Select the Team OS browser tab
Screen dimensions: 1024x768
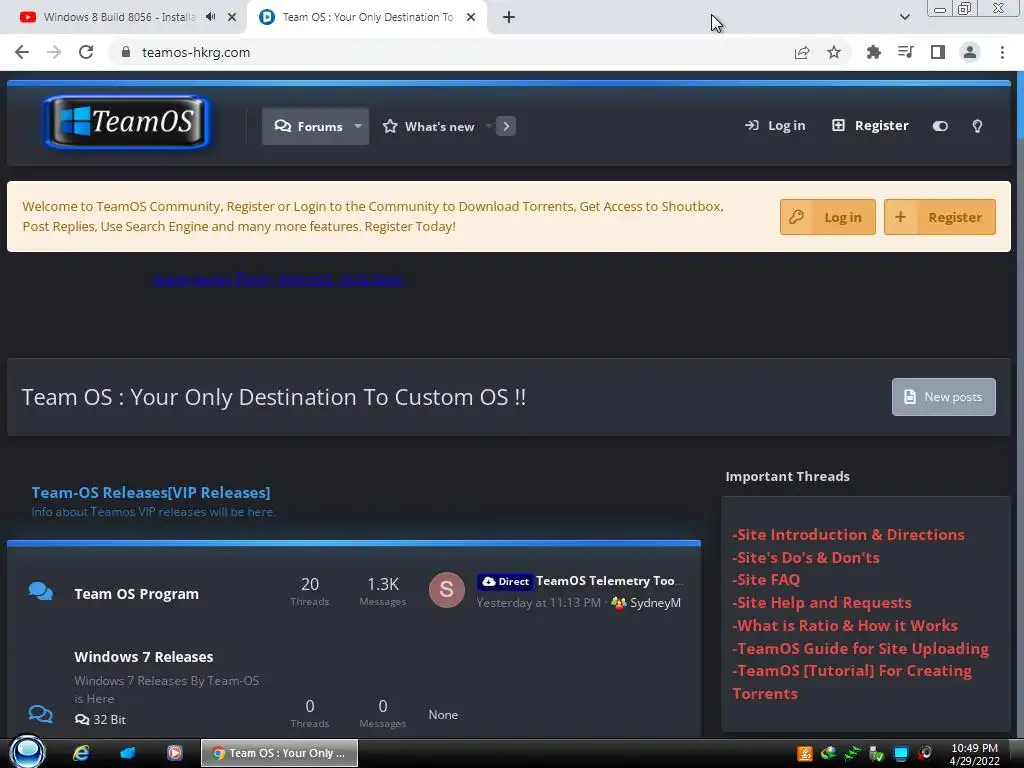[x=367, y=17]
